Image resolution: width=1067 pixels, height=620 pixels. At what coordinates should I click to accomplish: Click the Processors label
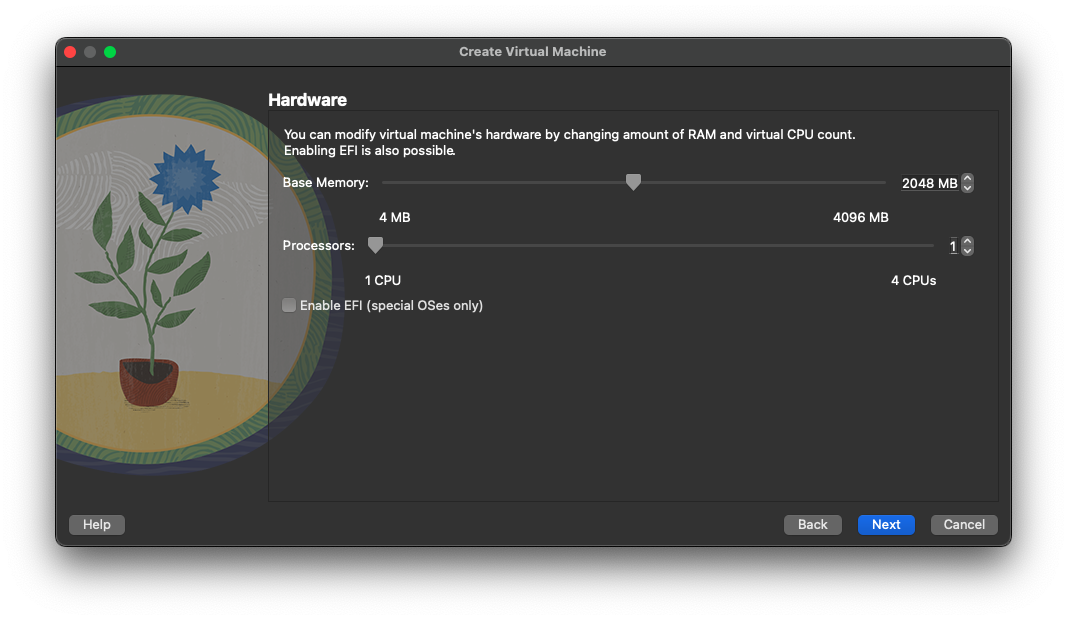click(x=318, y=246)
